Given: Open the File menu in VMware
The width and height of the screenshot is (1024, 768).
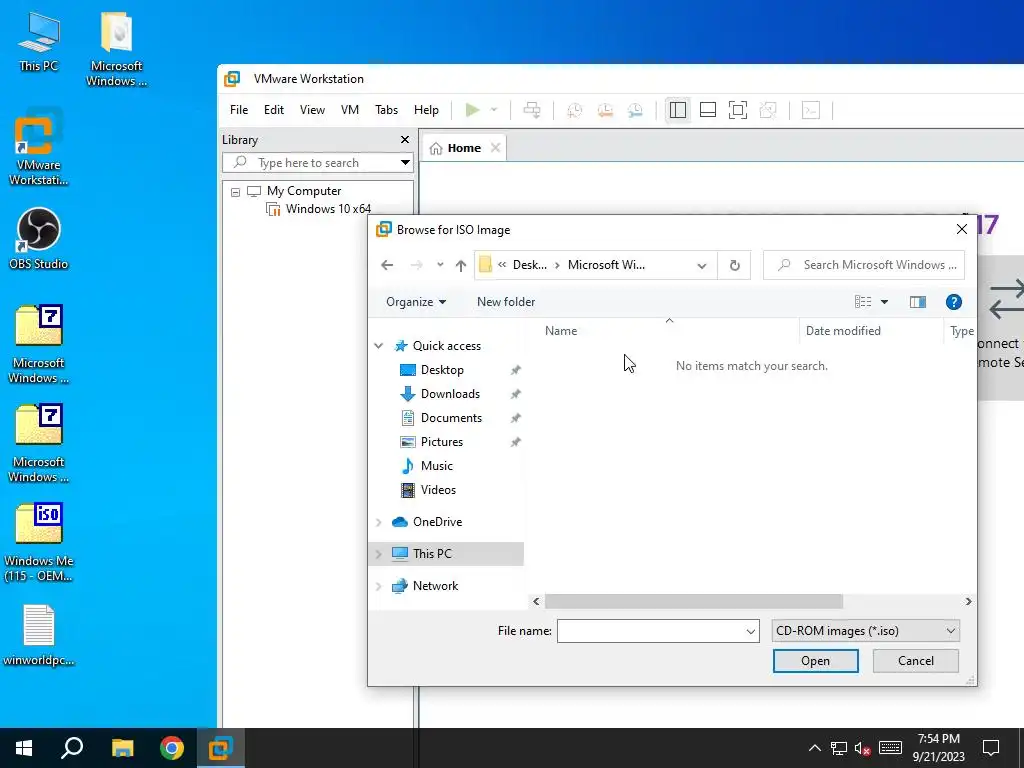Looking at the screenshot, I should tap(239, 110).
